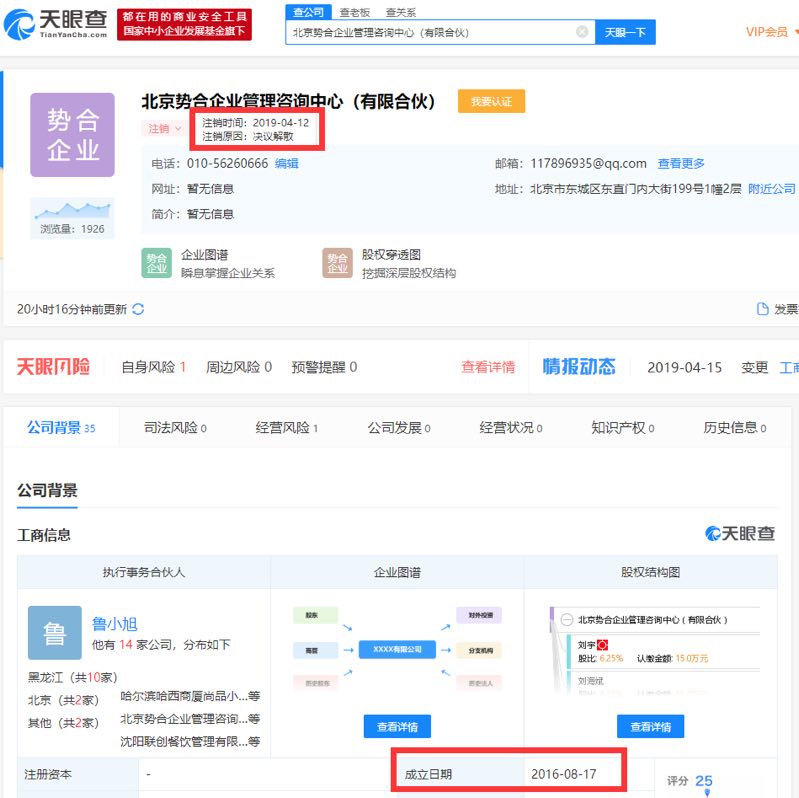This screenshot has width=799, height=798.
Task: Click the 附近公司 link
Action: point(771,189)
